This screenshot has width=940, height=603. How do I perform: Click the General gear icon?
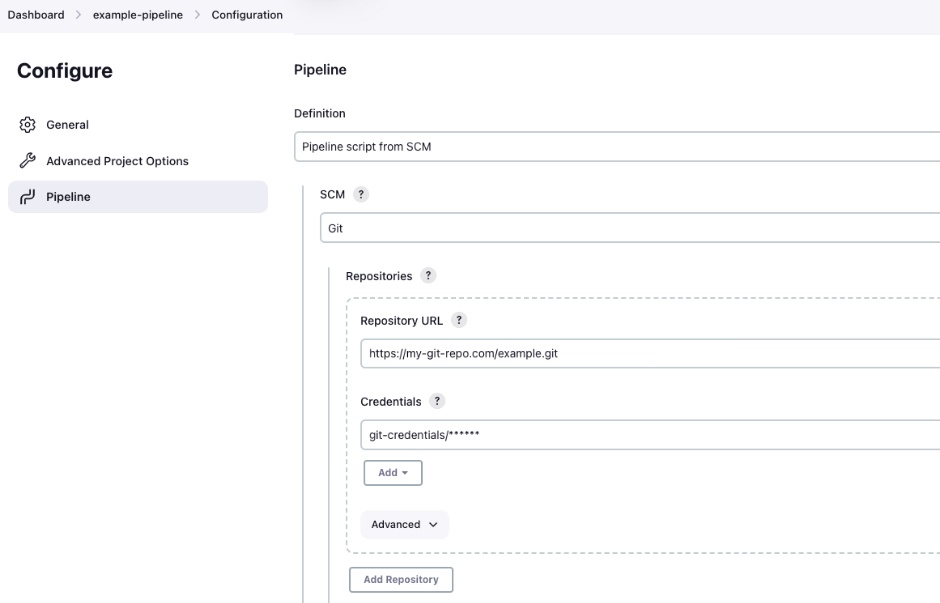pyautogui.click(x=28, y=125)
